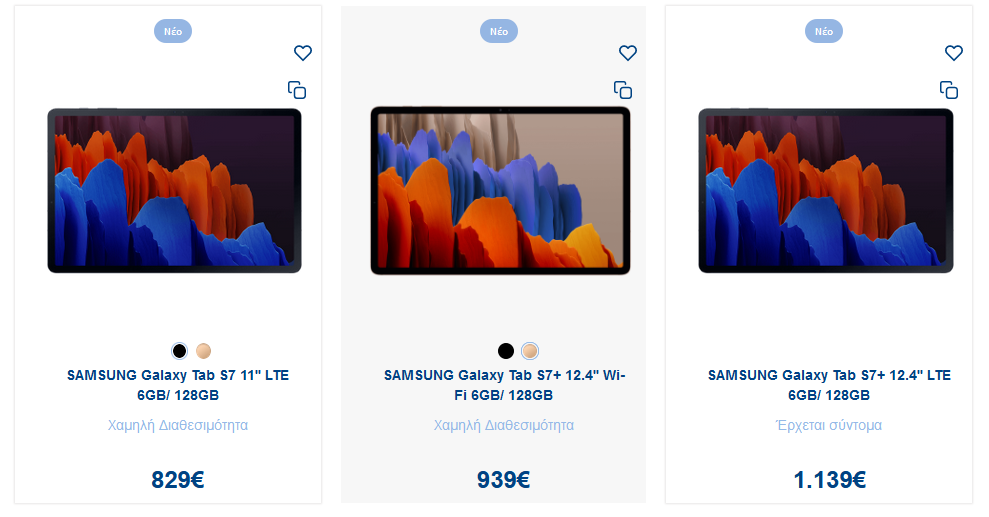Click the 1.139€ price
The height and width of the screenshot is (517, 989).
tap(829, 480)
